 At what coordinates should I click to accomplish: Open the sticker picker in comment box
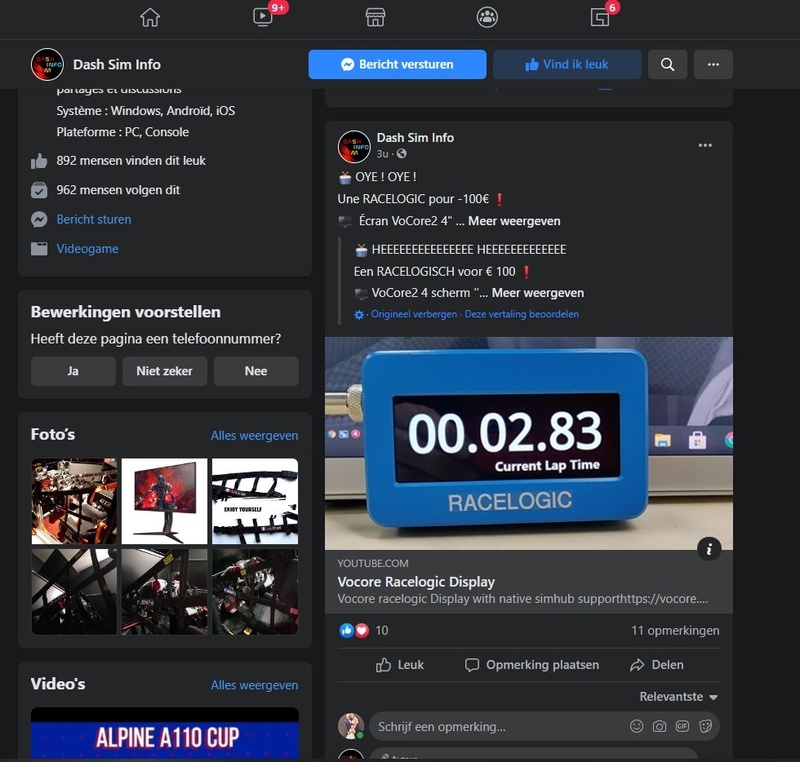tap(705, 726)
